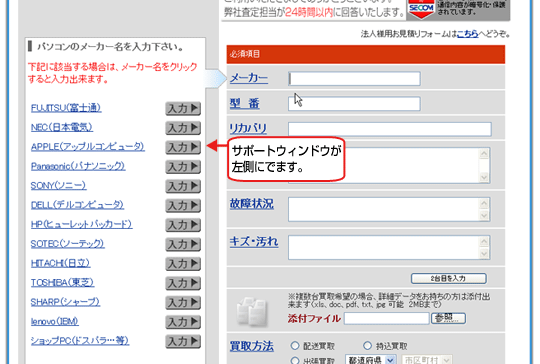Screen dimensions: 540x364
Task: Click the 参照 browse button
Action: pos(448,318)
